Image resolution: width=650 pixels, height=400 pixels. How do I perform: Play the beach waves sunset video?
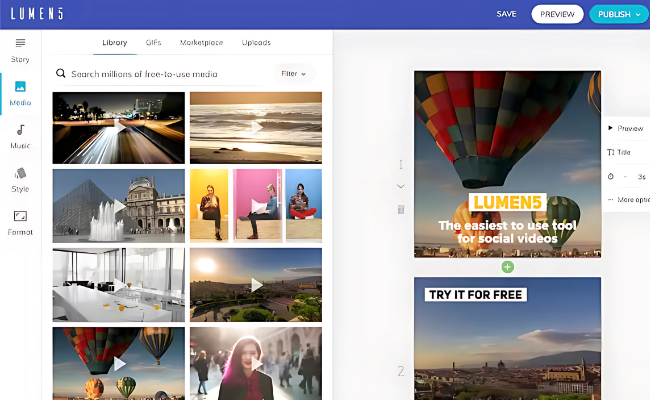[257, 127]
